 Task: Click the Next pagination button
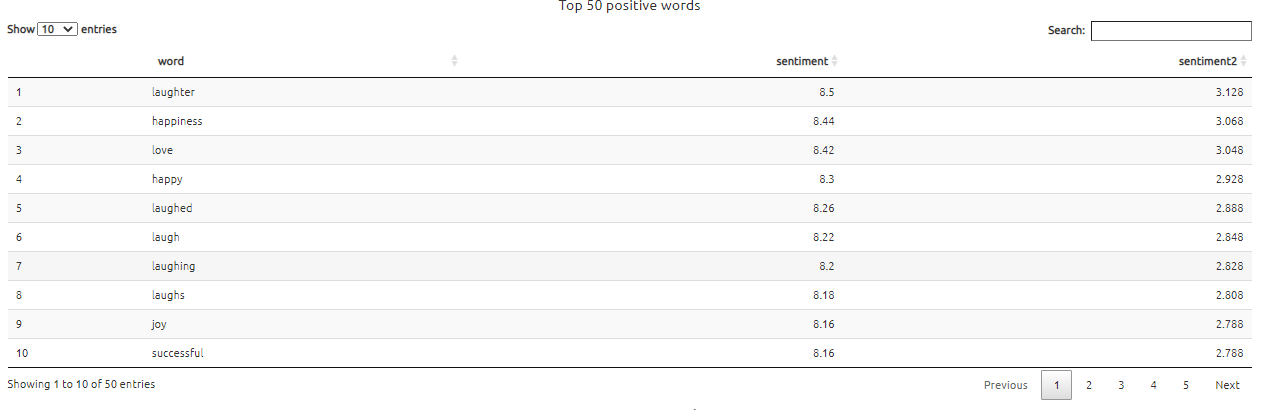point(1227,385)
